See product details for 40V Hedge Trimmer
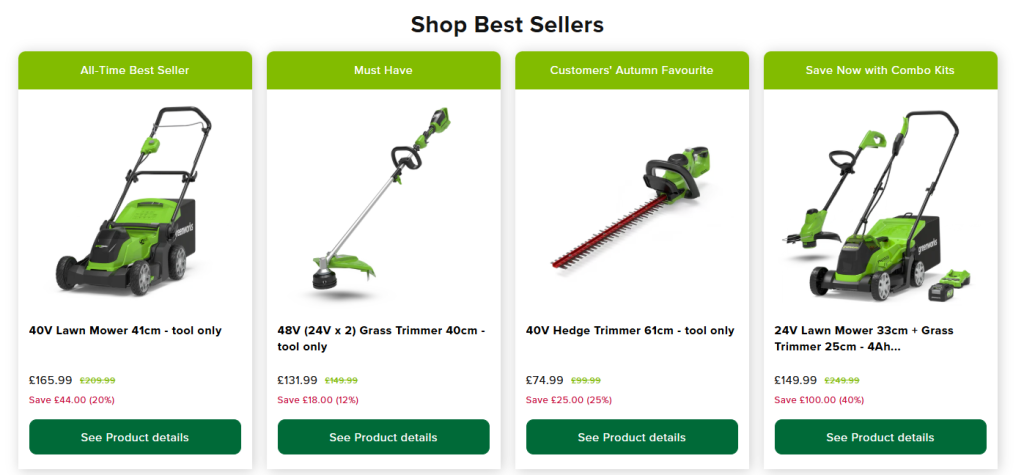The width and height of the screenshot is (1024, 475). (x=632, y=437)
